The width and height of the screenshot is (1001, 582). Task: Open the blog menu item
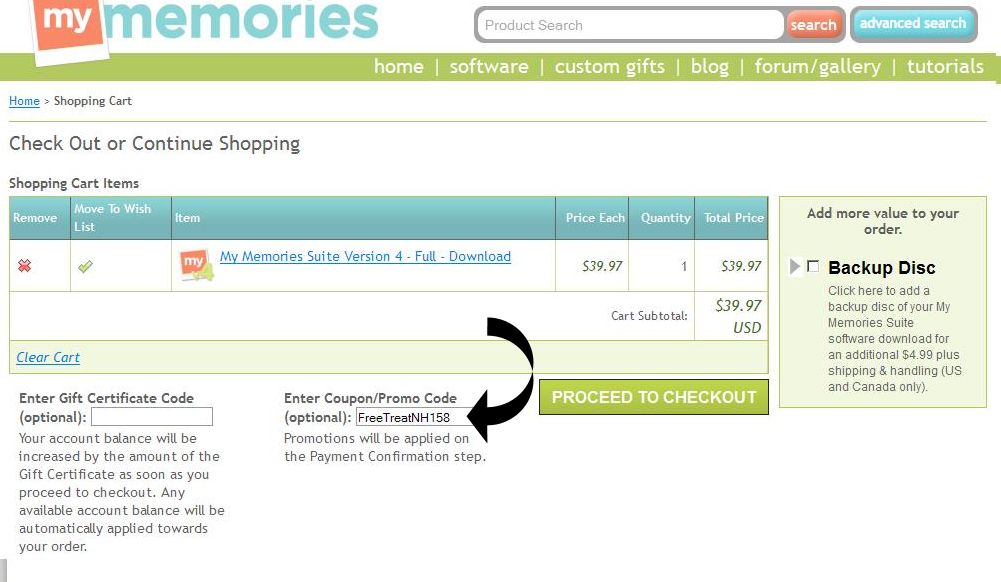709,67
